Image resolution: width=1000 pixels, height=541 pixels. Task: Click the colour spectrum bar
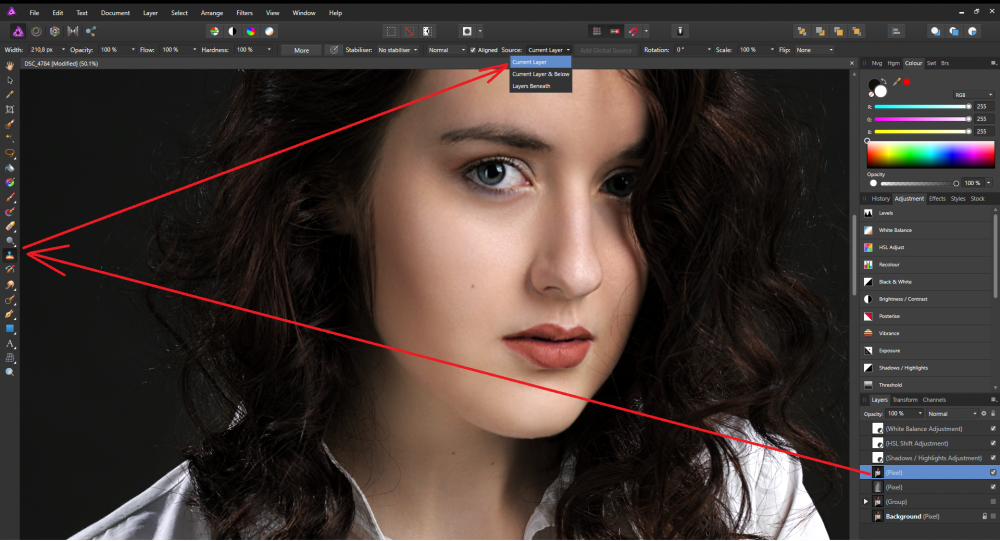coord(930,155)
